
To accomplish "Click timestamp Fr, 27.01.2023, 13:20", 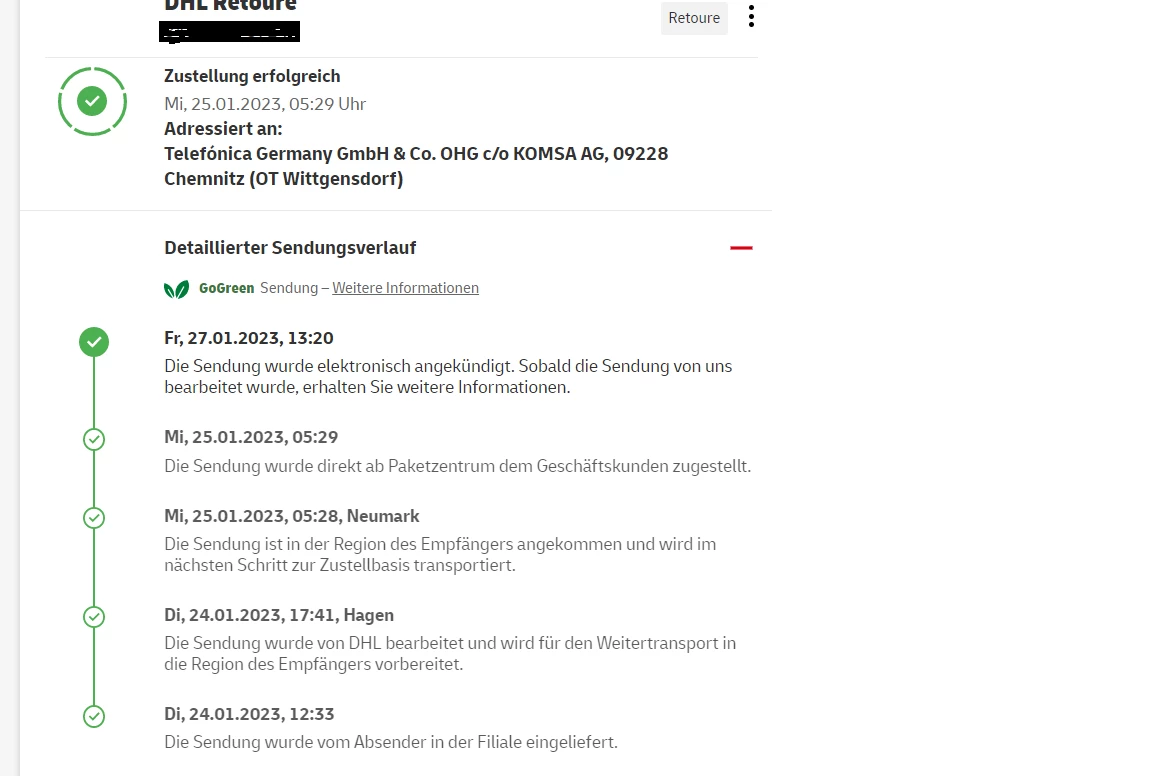I will pyautogui.click(x=249, y=338).
